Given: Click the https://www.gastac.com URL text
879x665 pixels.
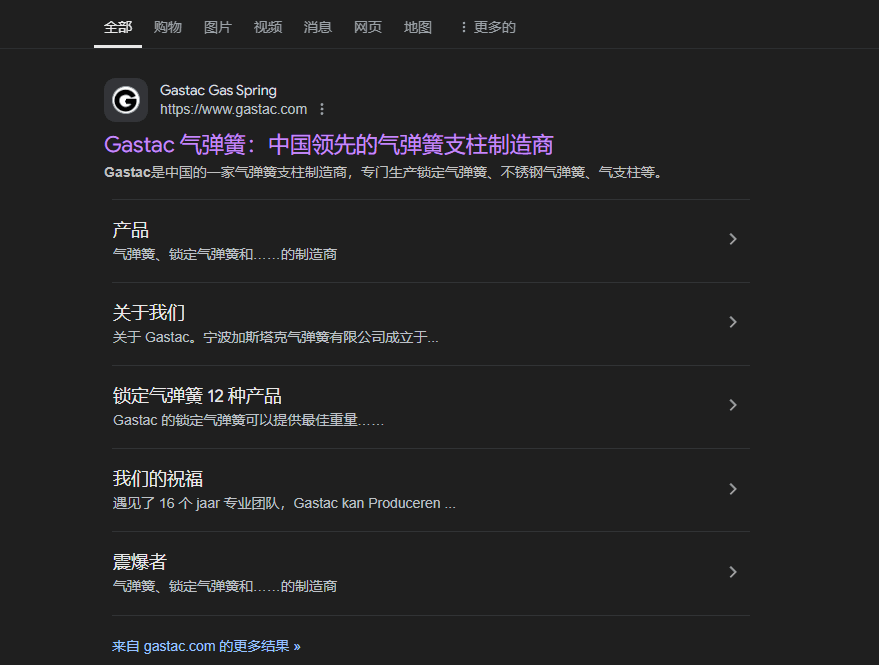Looking at the screenshot, I should (x=233, y=109).
